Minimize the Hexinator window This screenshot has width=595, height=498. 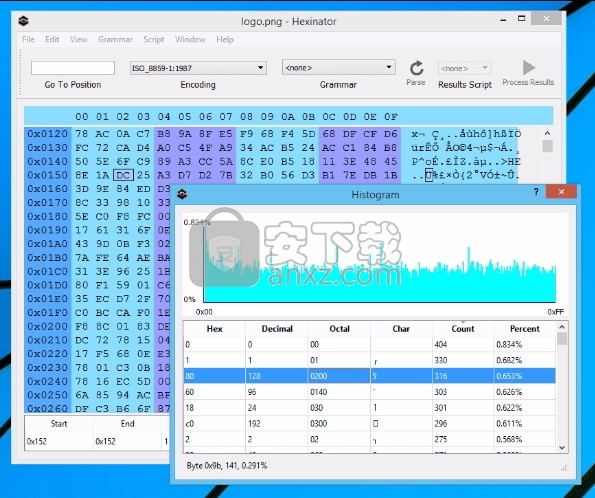coord(504,19)
